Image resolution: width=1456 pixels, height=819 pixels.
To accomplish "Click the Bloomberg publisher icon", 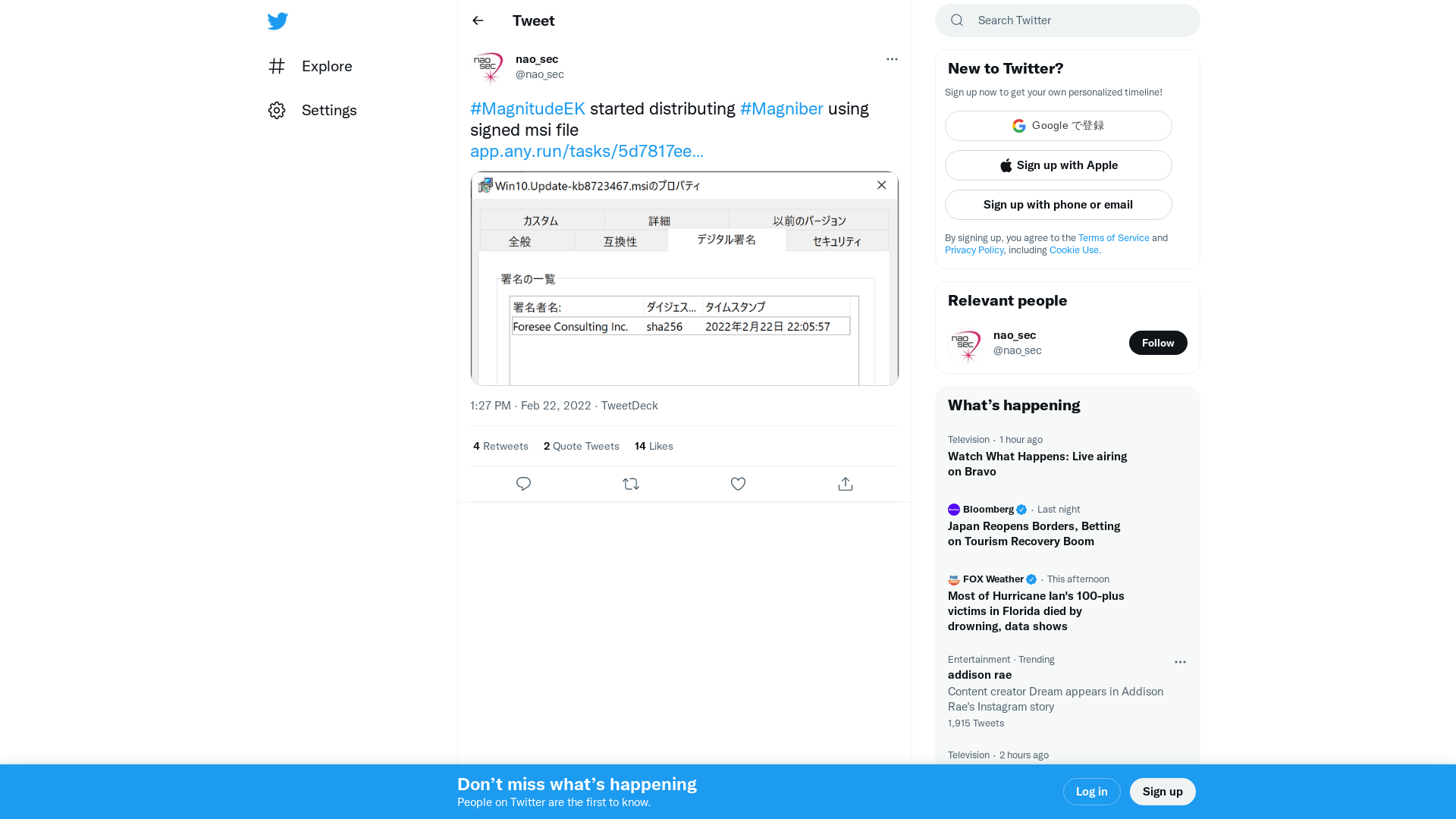I will pos(954,510).
